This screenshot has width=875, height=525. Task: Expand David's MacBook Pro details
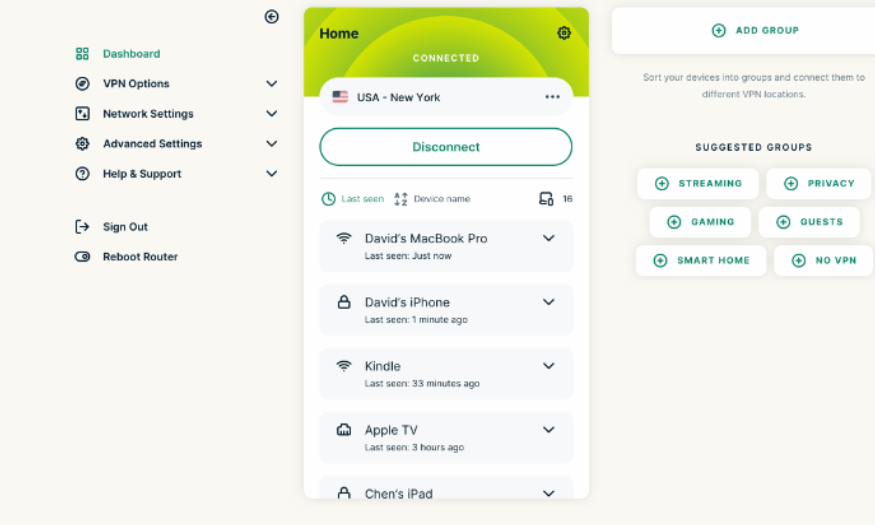549,238
